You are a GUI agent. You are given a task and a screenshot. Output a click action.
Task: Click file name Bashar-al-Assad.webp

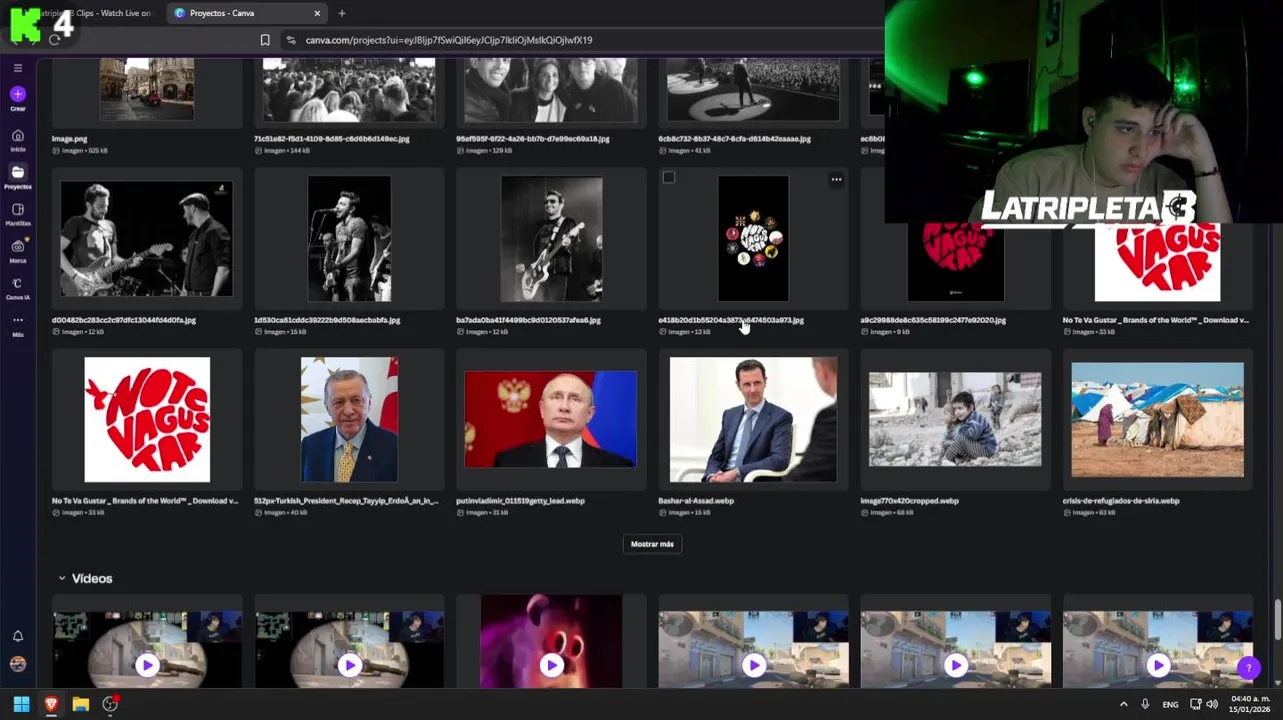(x=696, y=501)
